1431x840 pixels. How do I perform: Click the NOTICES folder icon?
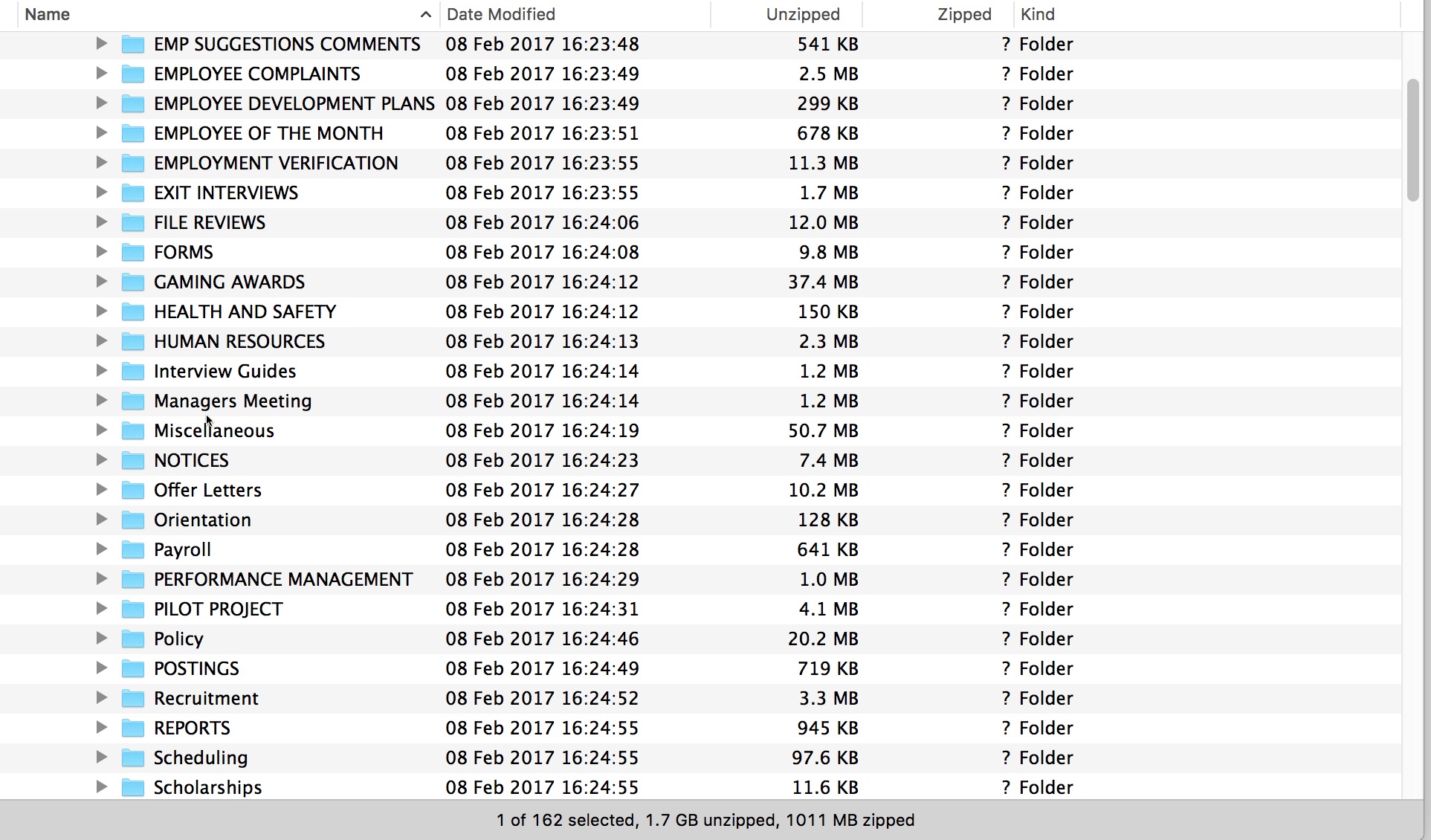pos(133,461)
